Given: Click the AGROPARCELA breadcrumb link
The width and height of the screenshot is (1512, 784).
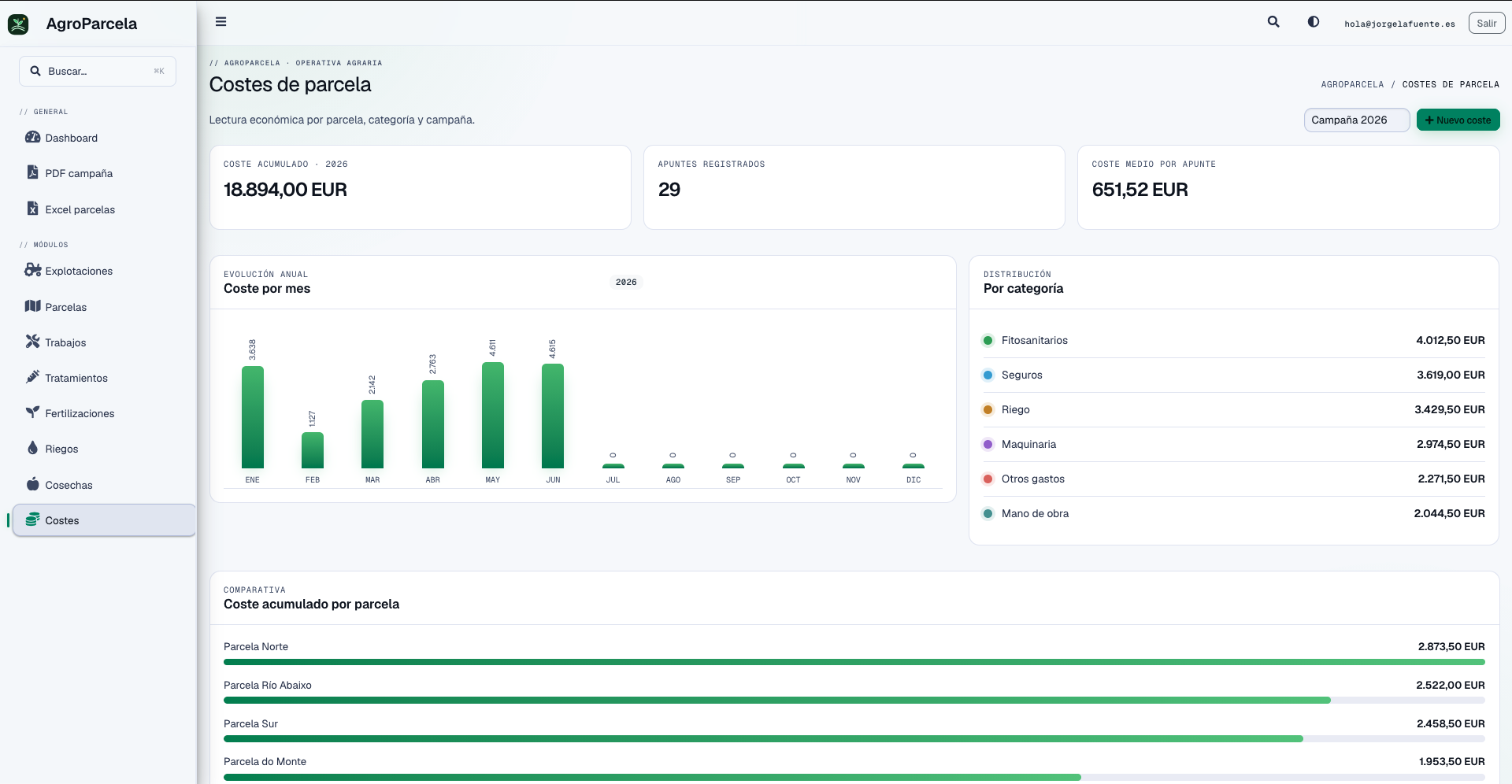Looking at the screenshot, I should pyautogui.click(x=1352, y=84).
